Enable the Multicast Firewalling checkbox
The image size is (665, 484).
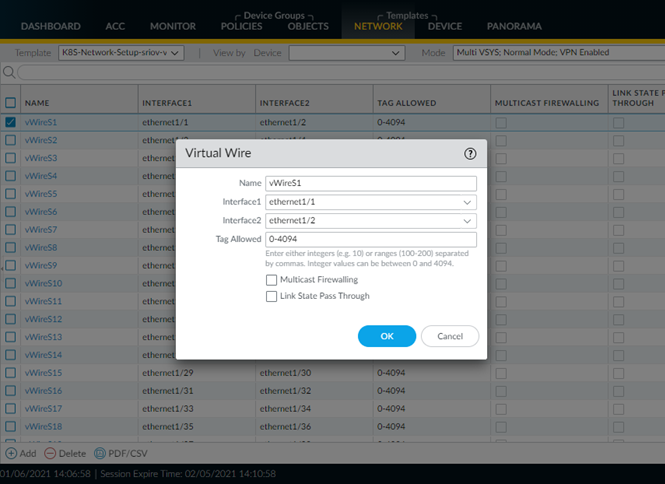[x=271, y=280]
